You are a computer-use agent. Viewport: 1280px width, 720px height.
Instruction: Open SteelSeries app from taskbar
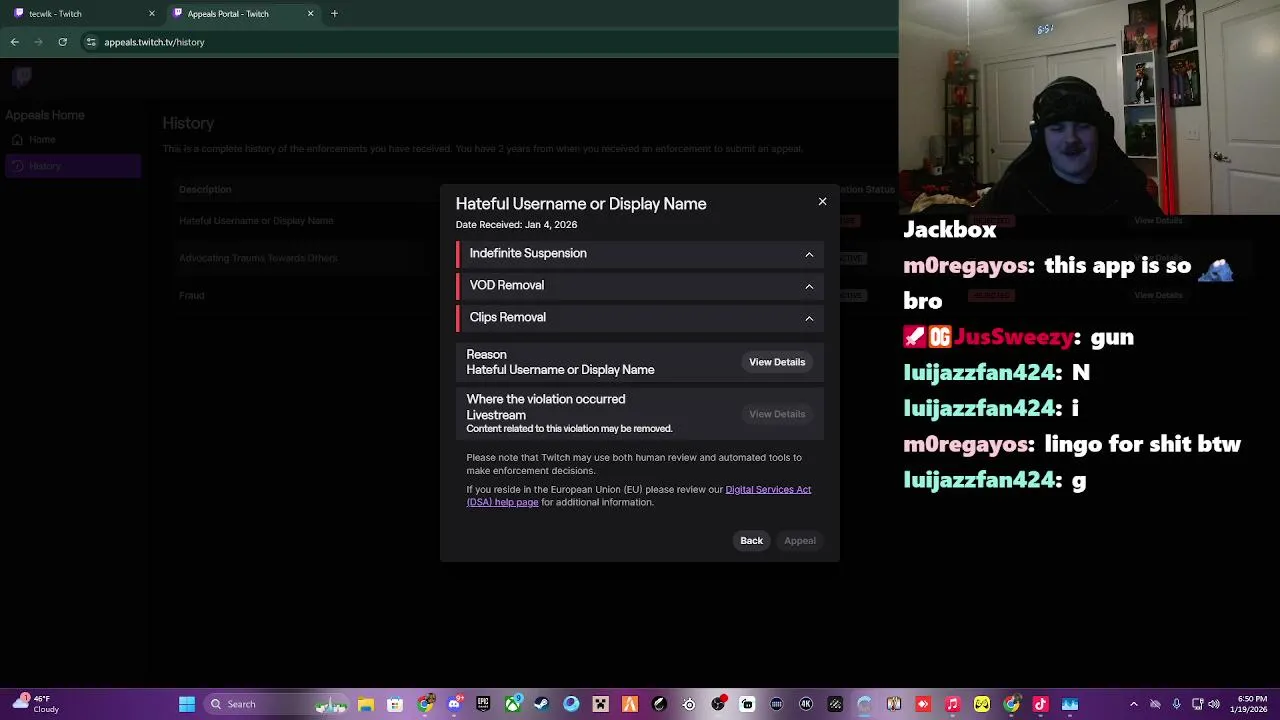[689, 704]
